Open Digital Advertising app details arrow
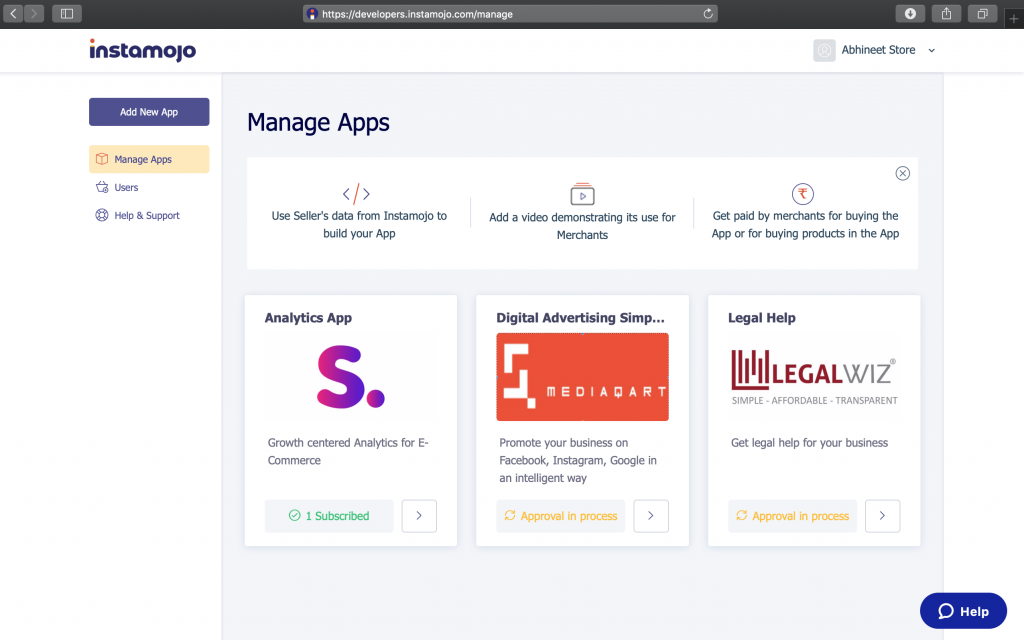Viewport: 1024px width, 640px height. click(x=651, y=516)
